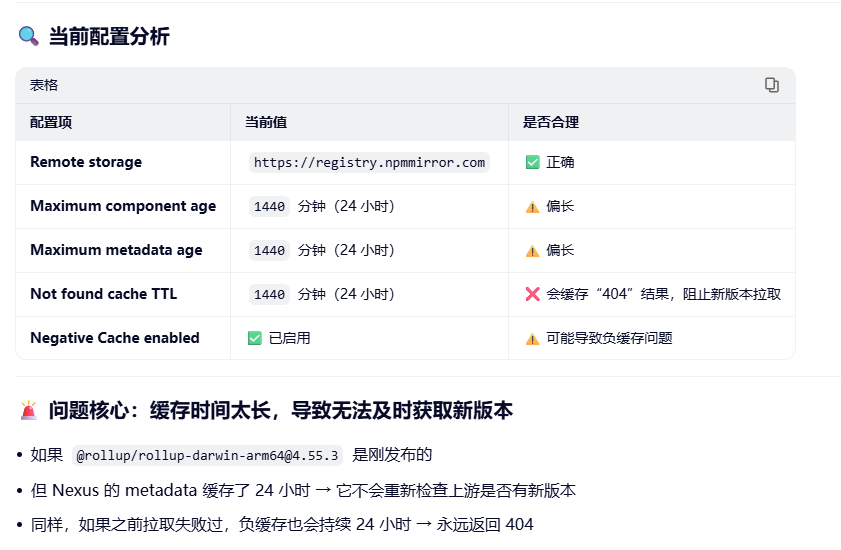Click the 表格 label above the table

44,85
